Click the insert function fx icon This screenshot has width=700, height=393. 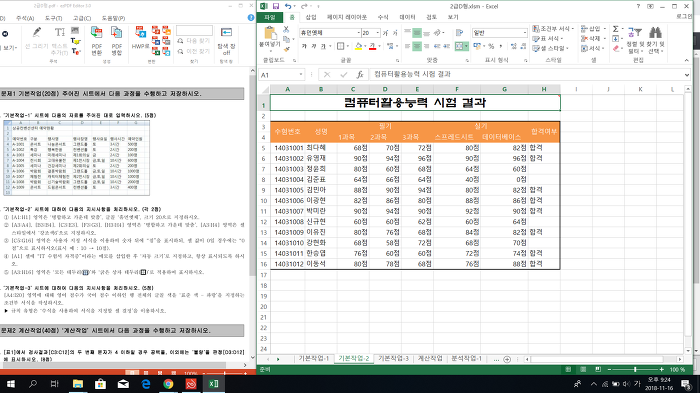click(359, 75)
